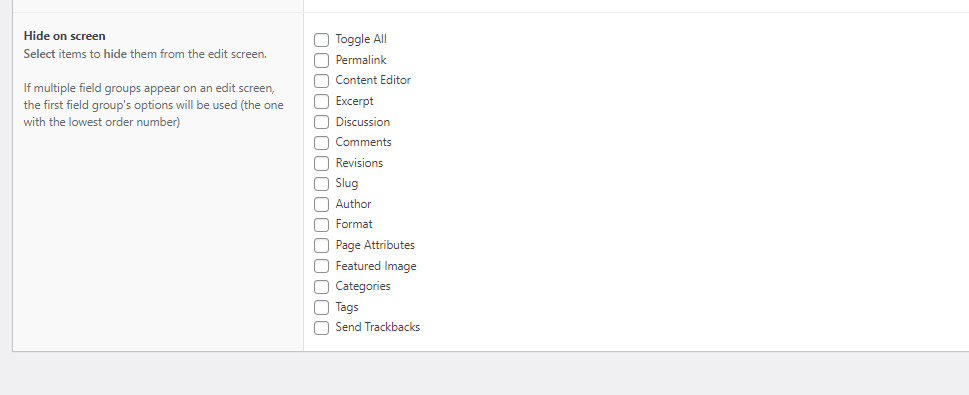Check the Discussion option

coord(321,122)
